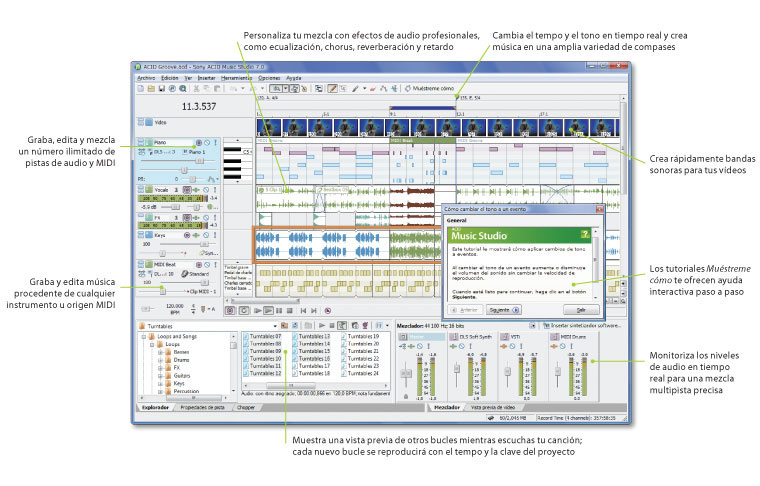Click the metronome icon beside the project key

click(x=204, y=309)
